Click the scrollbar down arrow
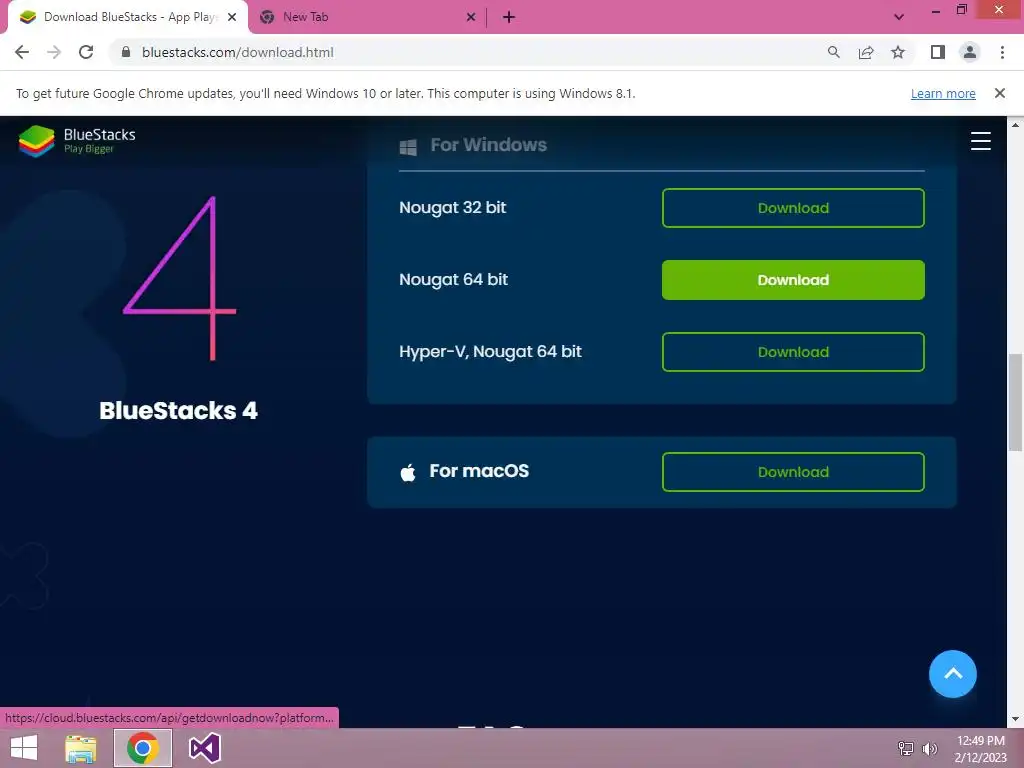1024x768 pixels. tap(1015, 720)
